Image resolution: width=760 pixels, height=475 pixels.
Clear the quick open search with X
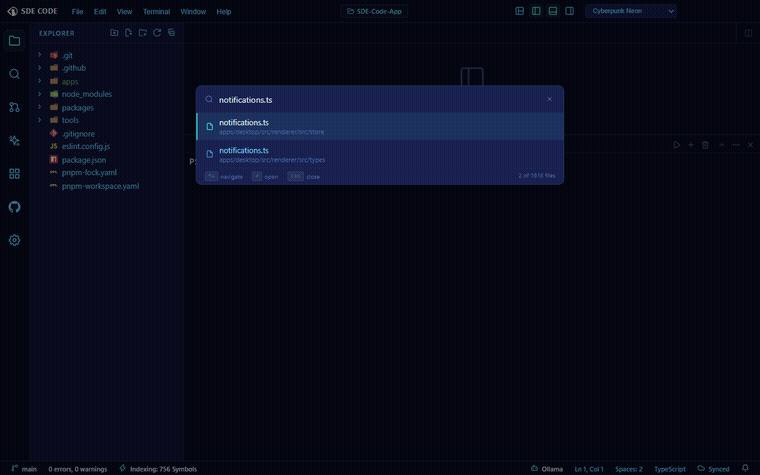tap(549, 99)
